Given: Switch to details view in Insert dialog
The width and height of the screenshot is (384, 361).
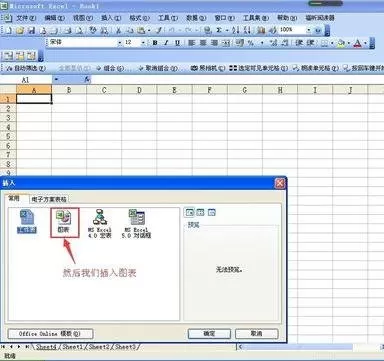Looking at the screenshot, I should point(212,212).
